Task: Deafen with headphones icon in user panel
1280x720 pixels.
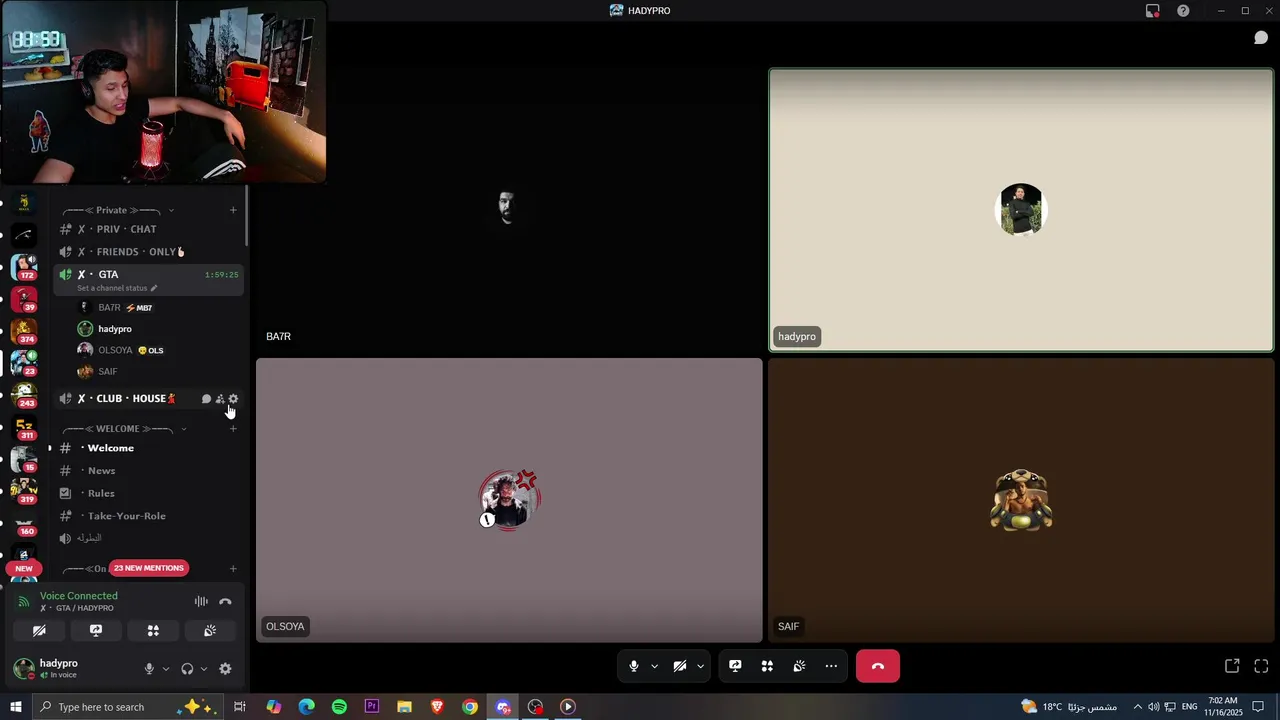Action: (187, 669)
